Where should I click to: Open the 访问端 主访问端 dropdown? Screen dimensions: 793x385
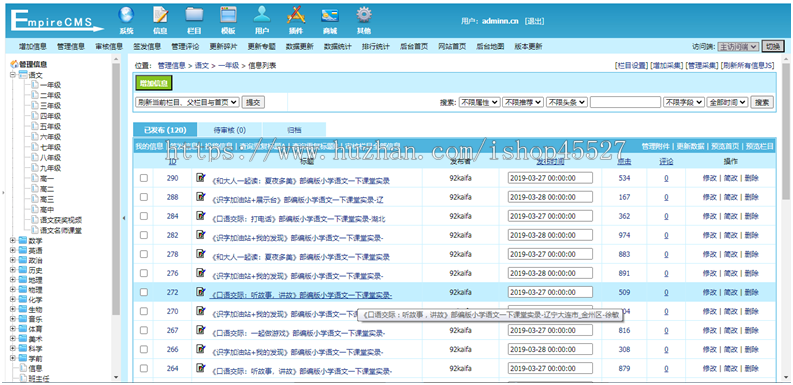click(738, 47)
